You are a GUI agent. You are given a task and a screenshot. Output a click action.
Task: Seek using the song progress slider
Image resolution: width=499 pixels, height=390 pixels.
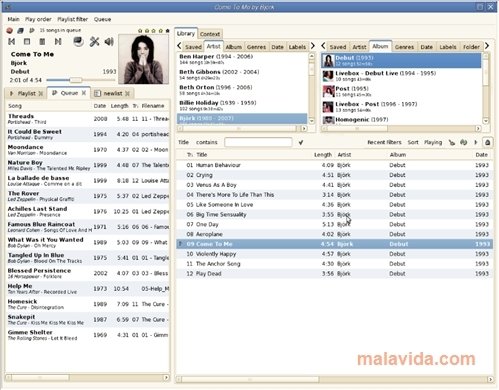coord(81,80)
